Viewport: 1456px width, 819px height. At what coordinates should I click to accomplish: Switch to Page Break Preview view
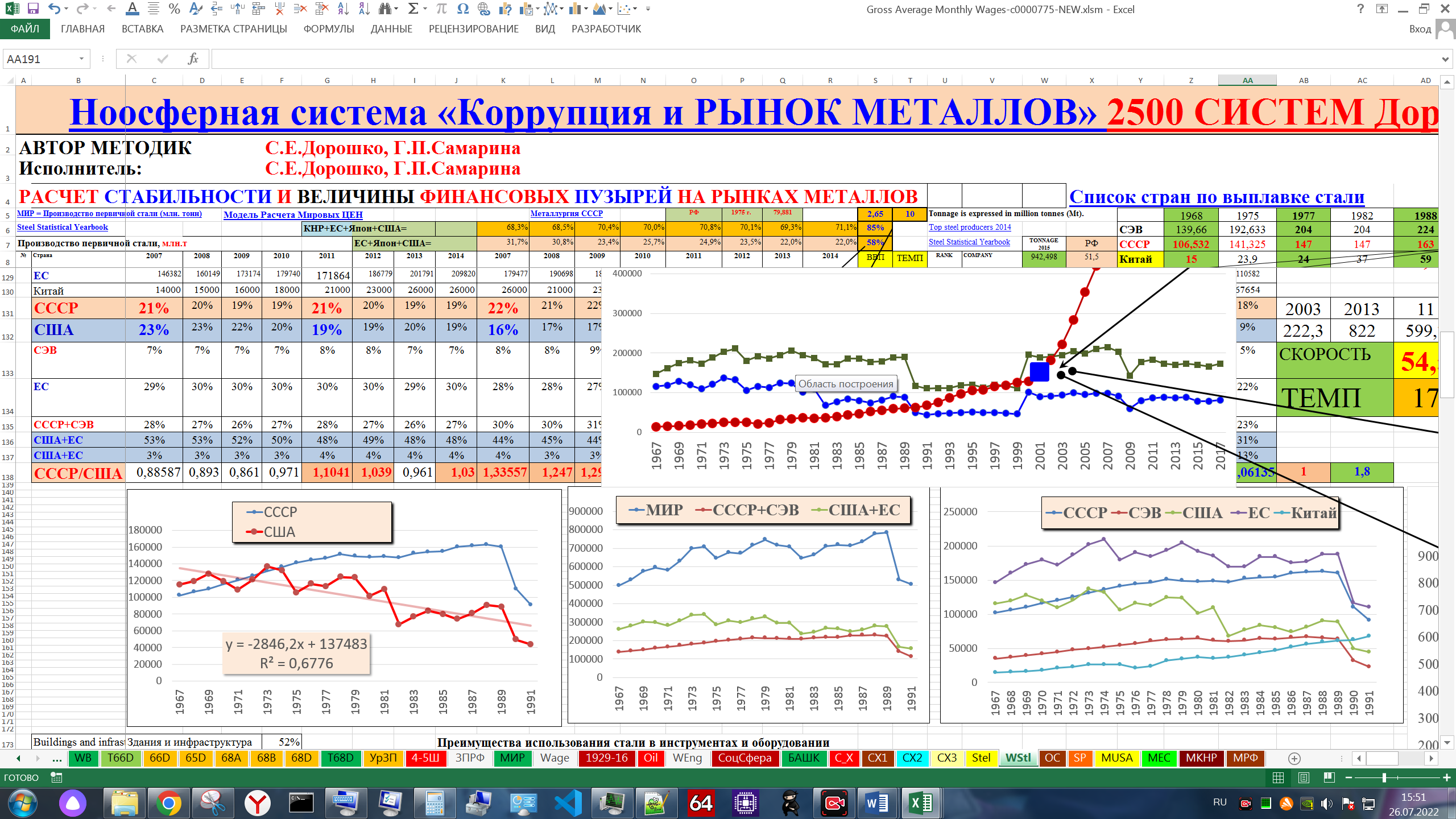(1329, 777)
